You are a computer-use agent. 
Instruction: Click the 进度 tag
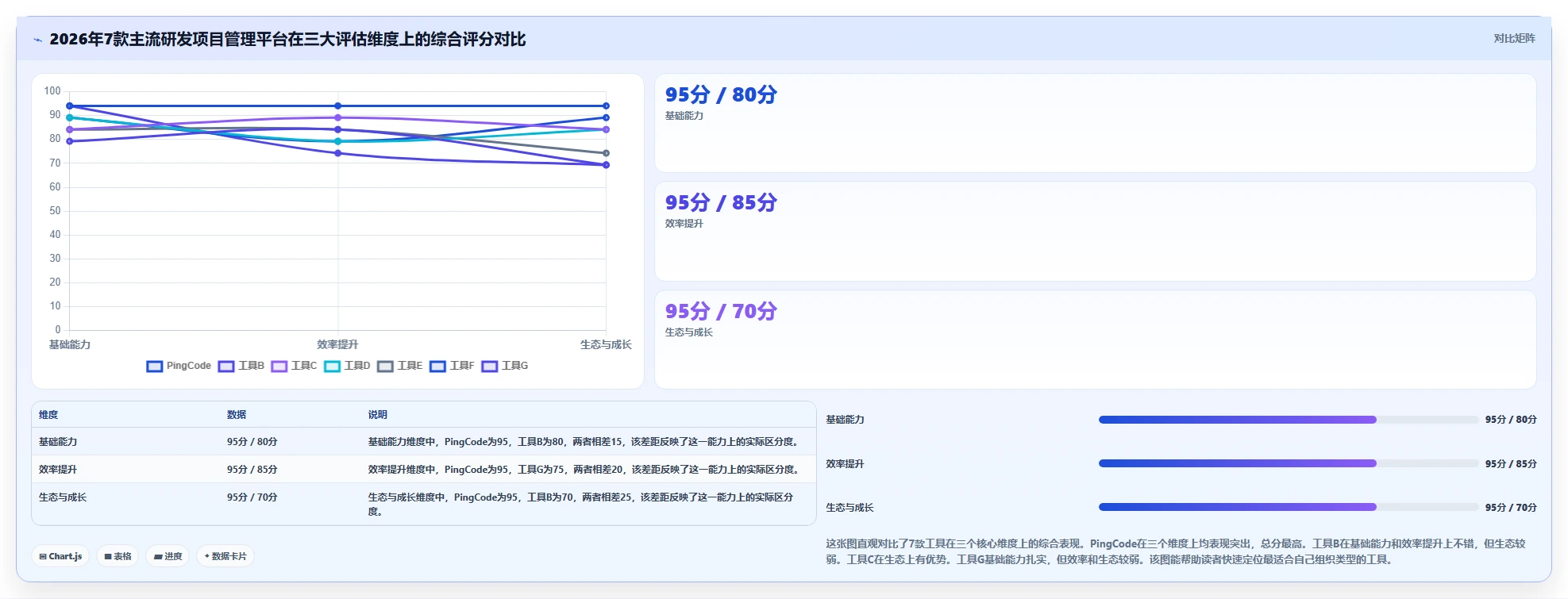(168, 556)
